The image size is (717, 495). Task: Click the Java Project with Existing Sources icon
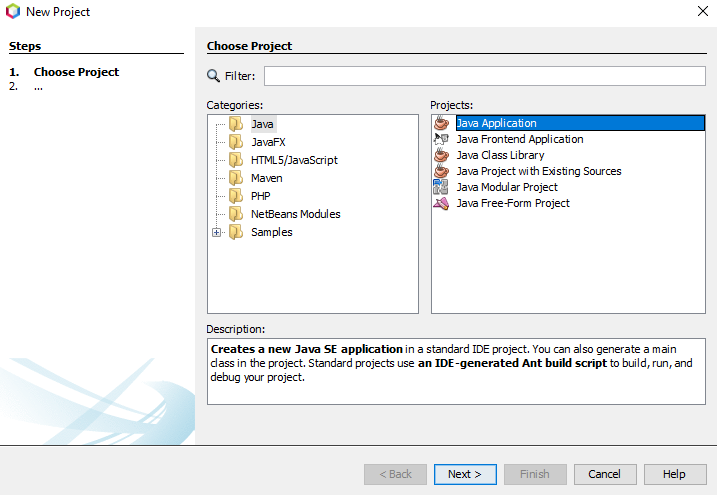pyautogui.click(x=441, y=171)
